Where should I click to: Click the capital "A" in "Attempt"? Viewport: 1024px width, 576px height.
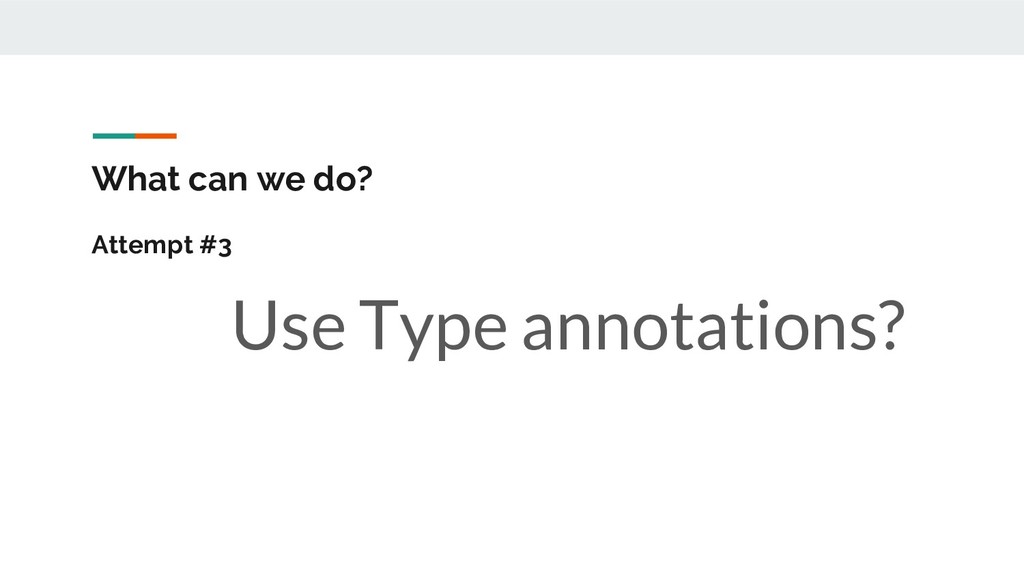[x=100, y=245]
